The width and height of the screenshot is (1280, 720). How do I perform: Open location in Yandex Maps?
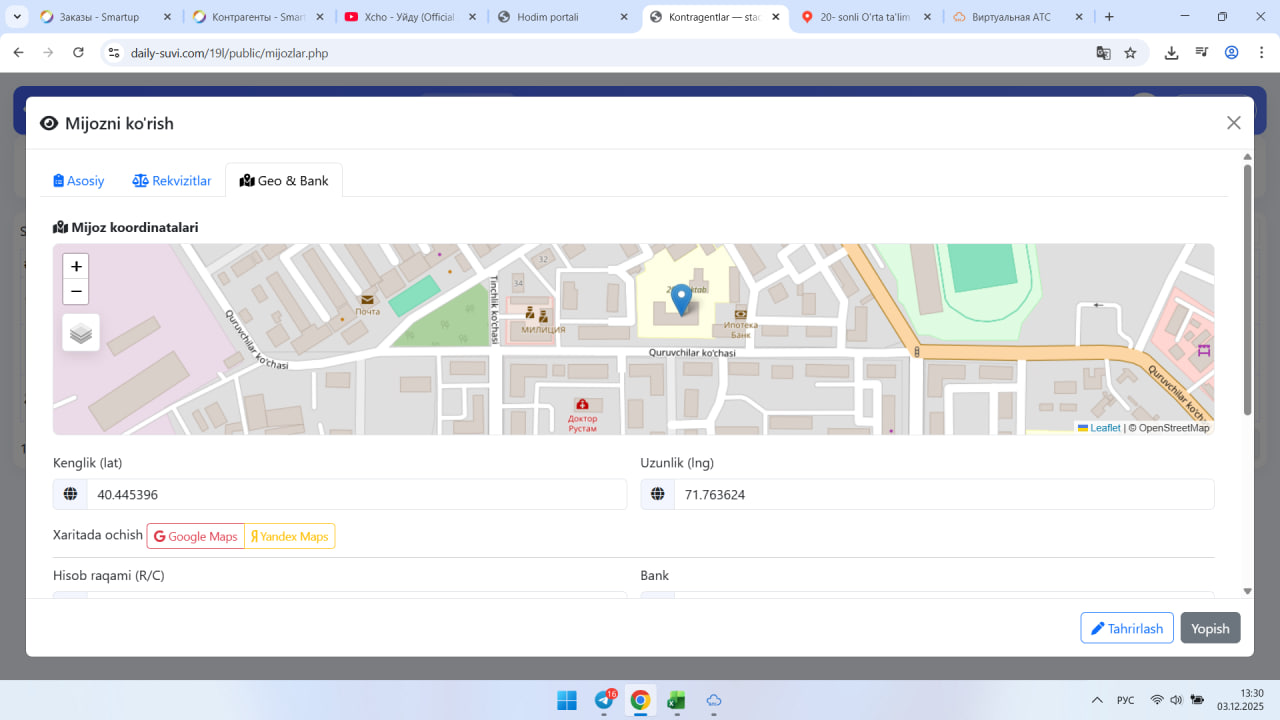pyautogui.click(x=290, y=536)
